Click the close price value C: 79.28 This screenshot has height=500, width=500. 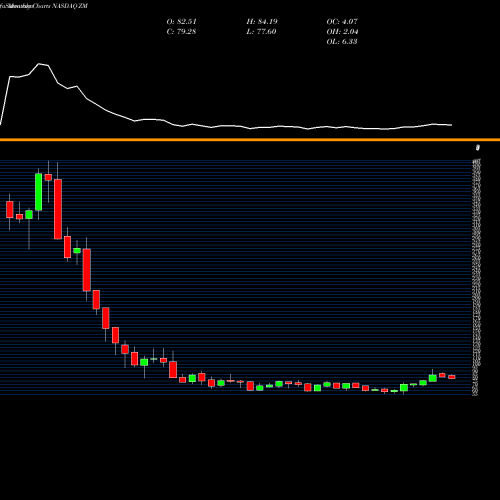pyautogui.click(x=181, y=32)
